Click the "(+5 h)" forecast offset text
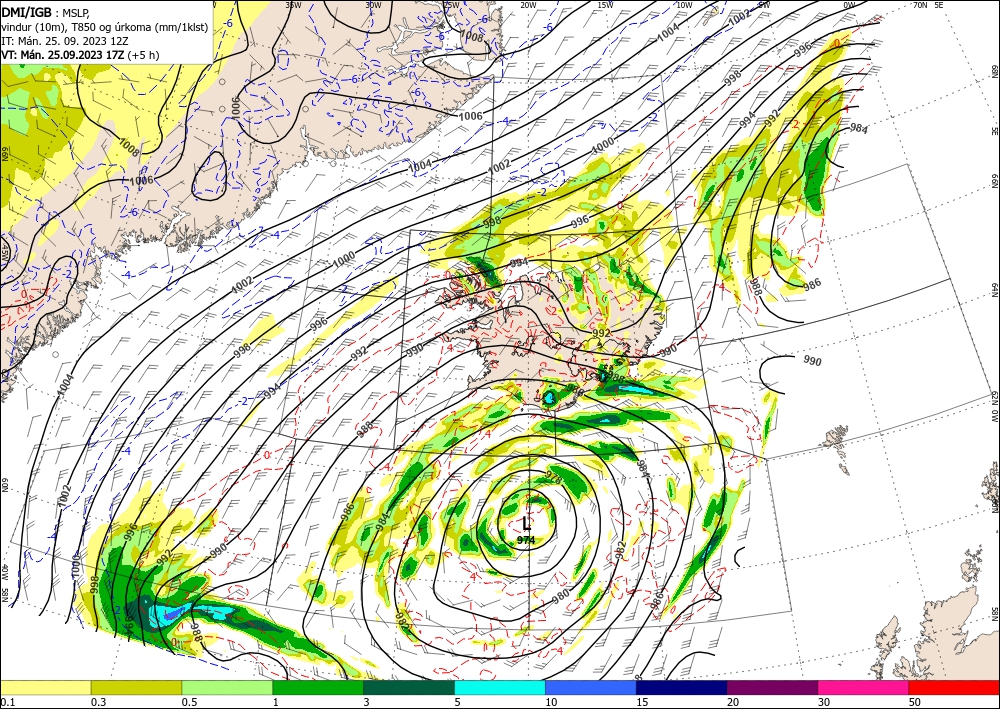This screenshot has width=1000, height=709. pyautogui.click(x=143, y=55)
